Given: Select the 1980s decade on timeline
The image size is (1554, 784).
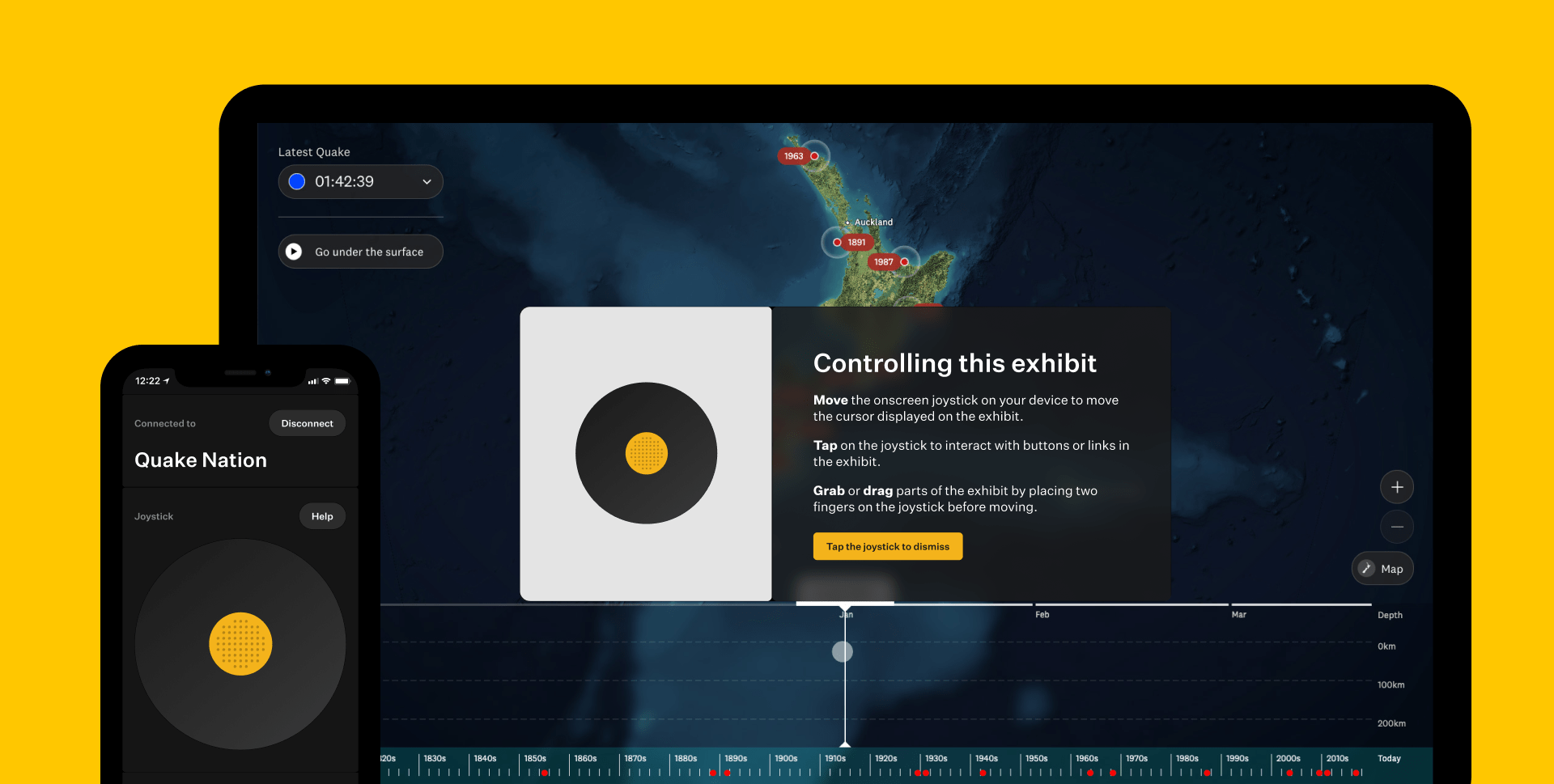Looking at the screenshot, I should click(1187, 759).
